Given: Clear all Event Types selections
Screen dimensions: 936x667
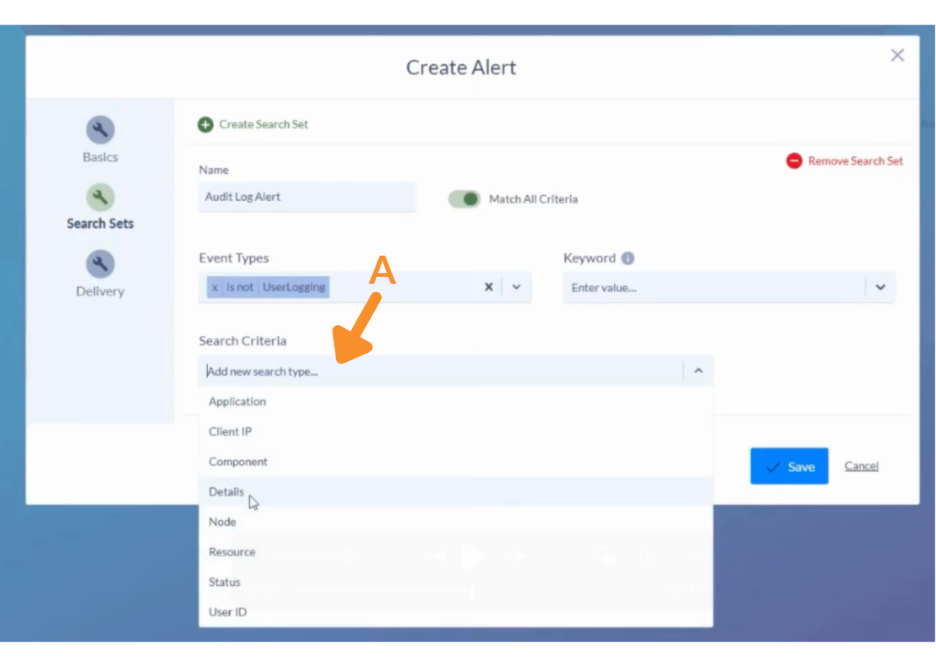Looking at the screenshot, I should pos(489,287).
